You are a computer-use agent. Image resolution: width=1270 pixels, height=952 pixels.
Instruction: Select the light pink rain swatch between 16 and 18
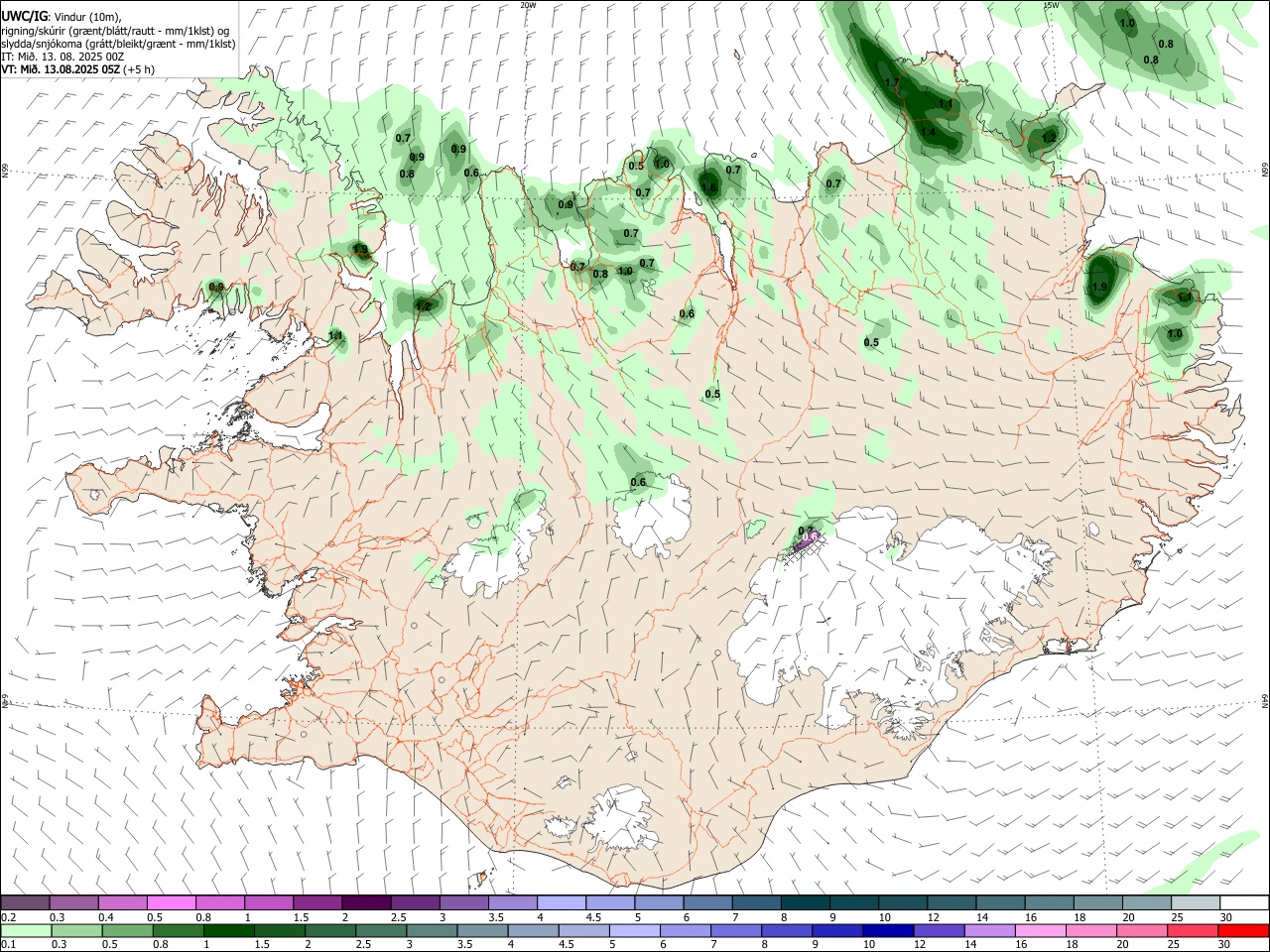click(x=1040, y=930)
